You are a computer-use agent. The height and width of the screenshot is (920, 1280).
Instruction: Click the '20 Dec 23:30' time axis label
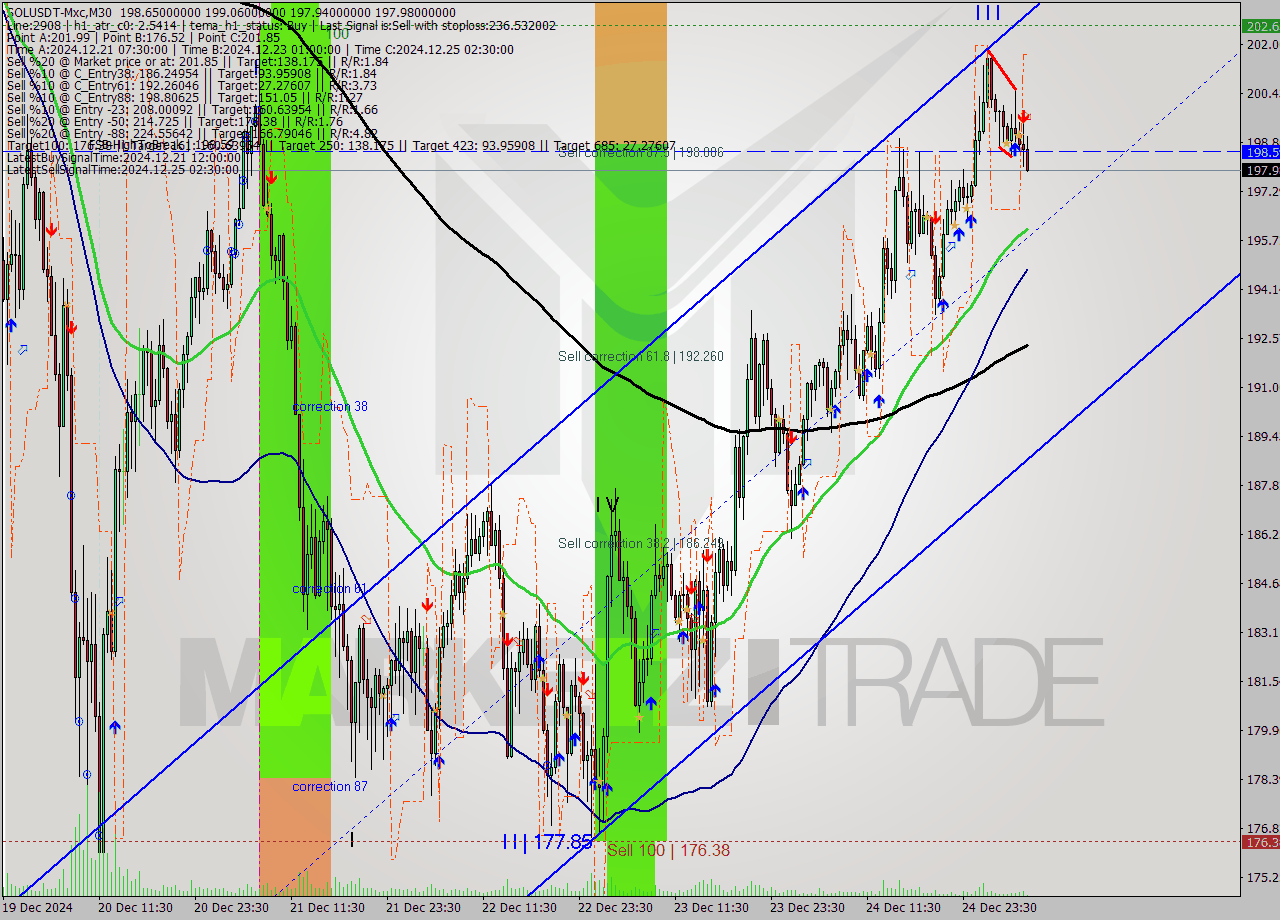click(x=232, y=908)
